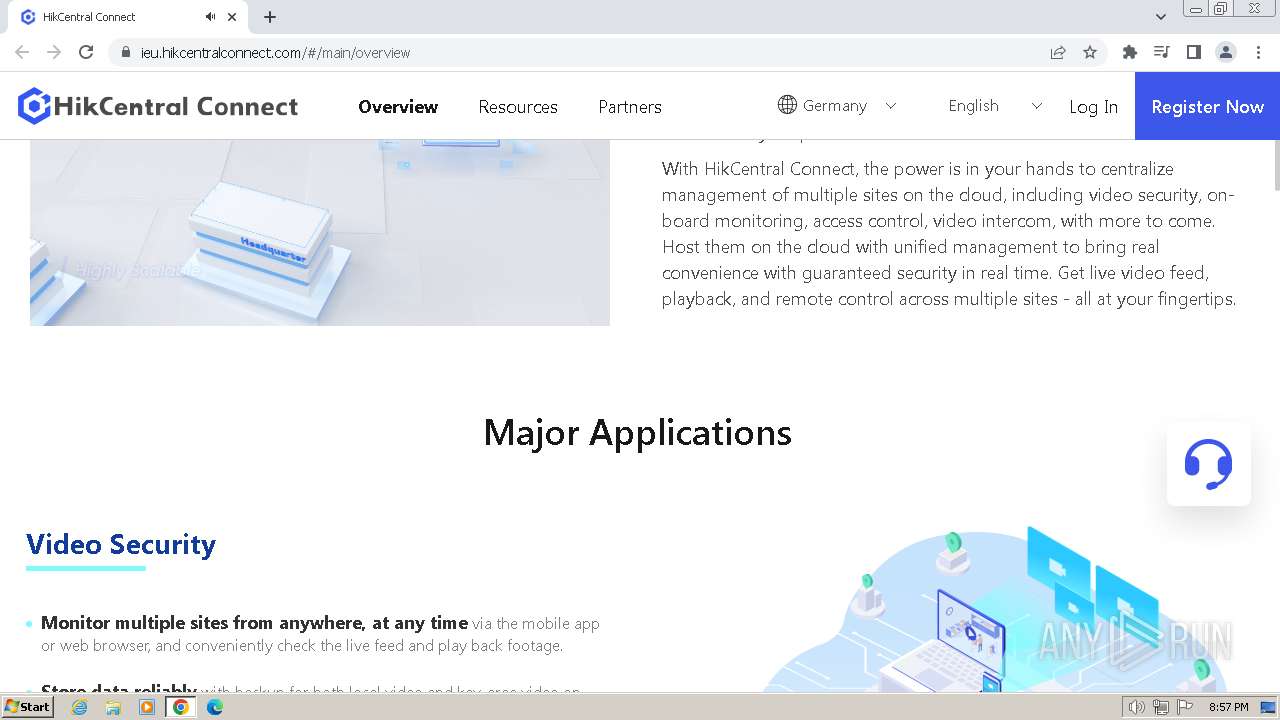This screenshot has height=720, width=1280.
Task: Click the Log In link
Action: tap(1093, 107)
